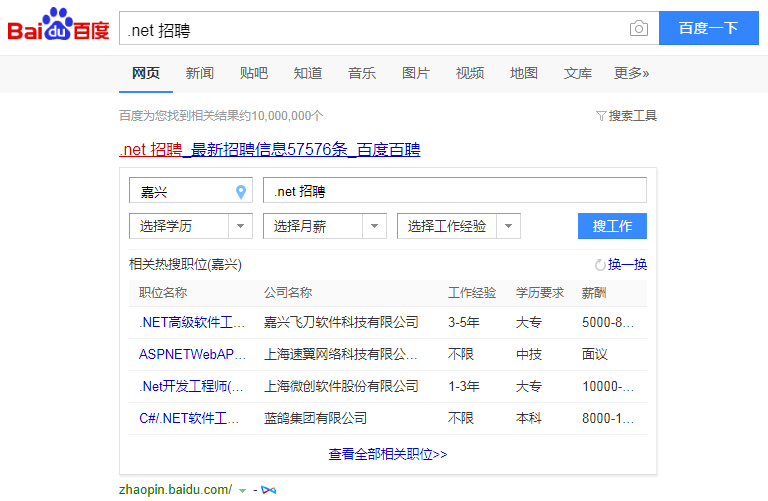Screen dimensions: 768x501
Task: Click the 公司名称 column header
Action: point(288,293)
